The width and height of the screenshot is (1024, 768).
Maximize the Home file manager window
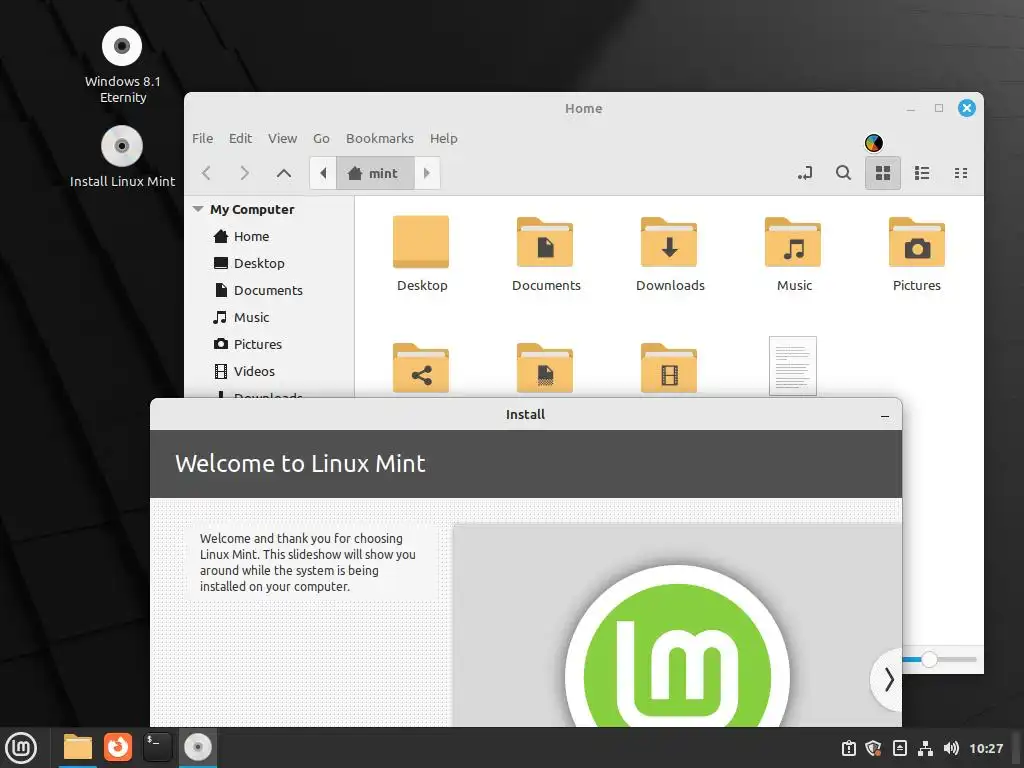[938, 108]
